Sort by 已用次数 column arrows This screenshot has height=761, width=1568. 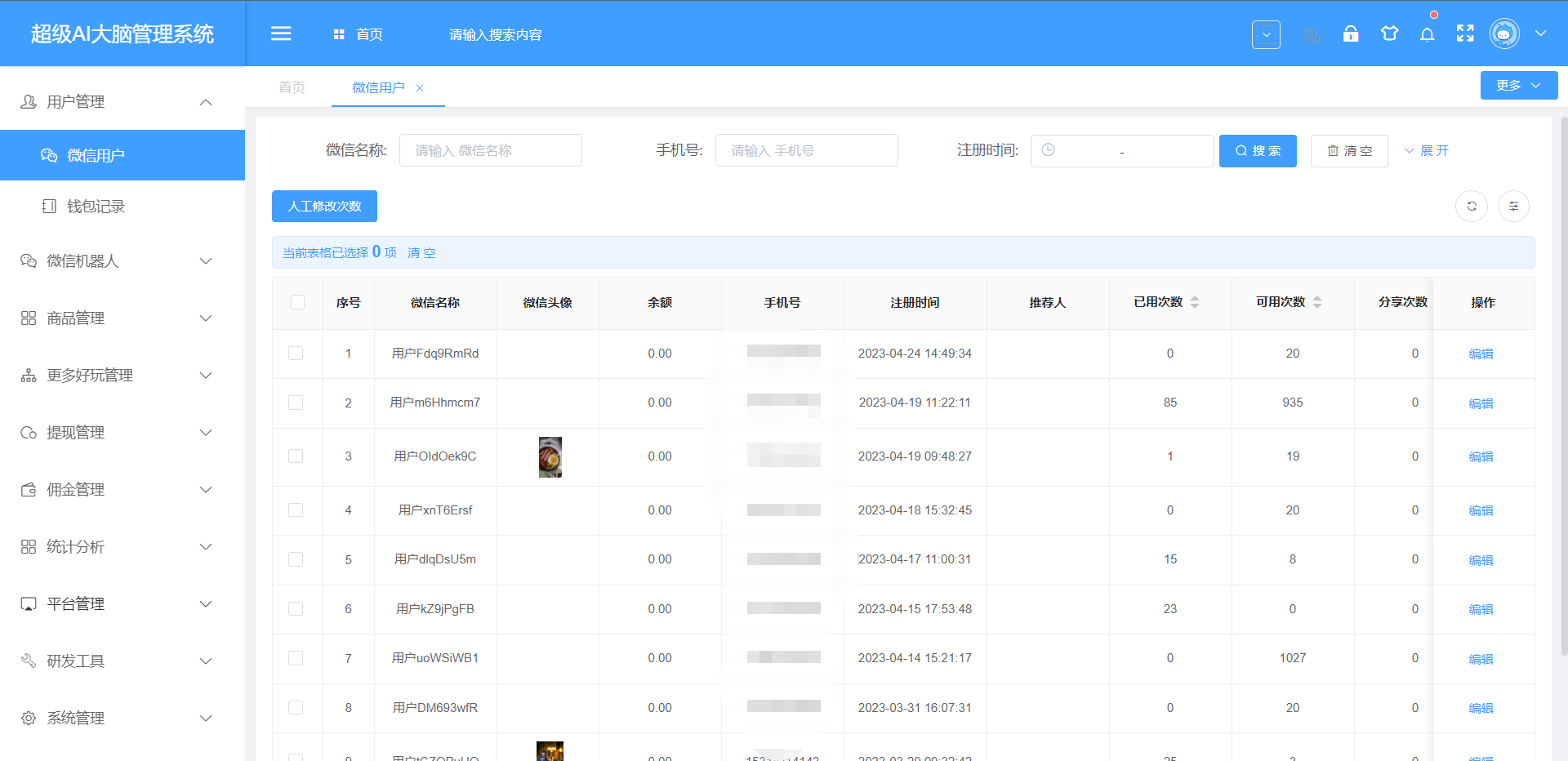coord(1195,303)
